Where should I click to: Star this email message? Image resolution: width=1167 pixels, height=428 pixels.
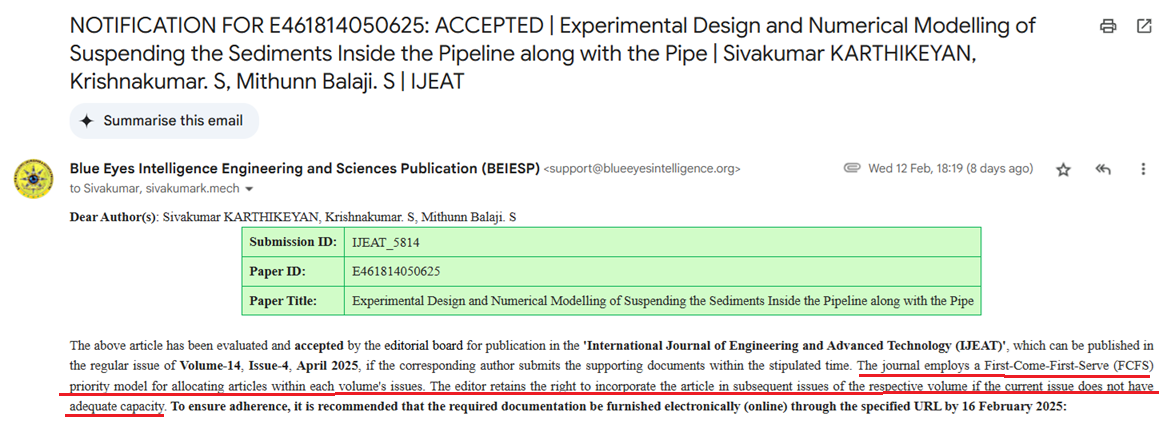point(1064,170)
